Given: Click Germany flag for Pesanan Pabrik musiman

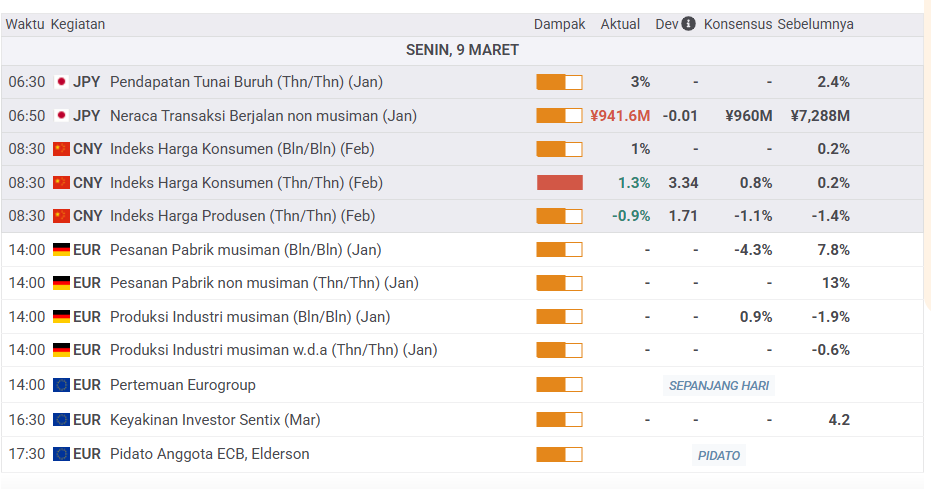Looking at the screenshot, I should (61, 250).
